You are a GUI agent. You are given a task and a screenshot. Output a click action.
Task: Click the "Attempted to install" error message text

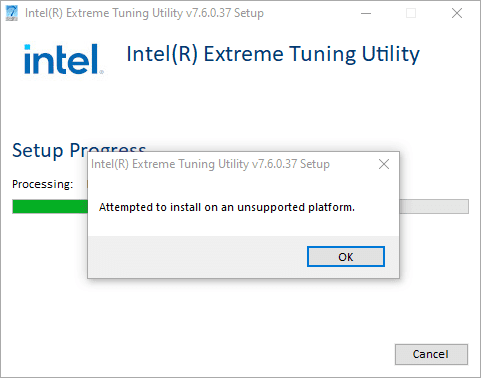(x=227, y=207)
